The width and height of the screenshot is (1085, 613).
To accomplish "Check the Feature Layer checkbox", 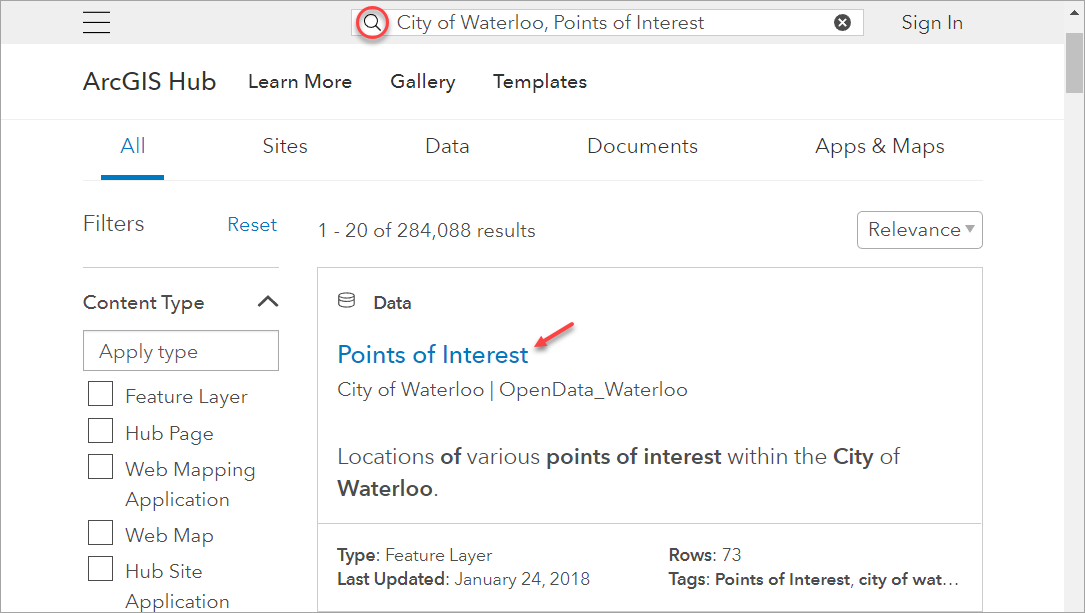I will pos(100,394).
